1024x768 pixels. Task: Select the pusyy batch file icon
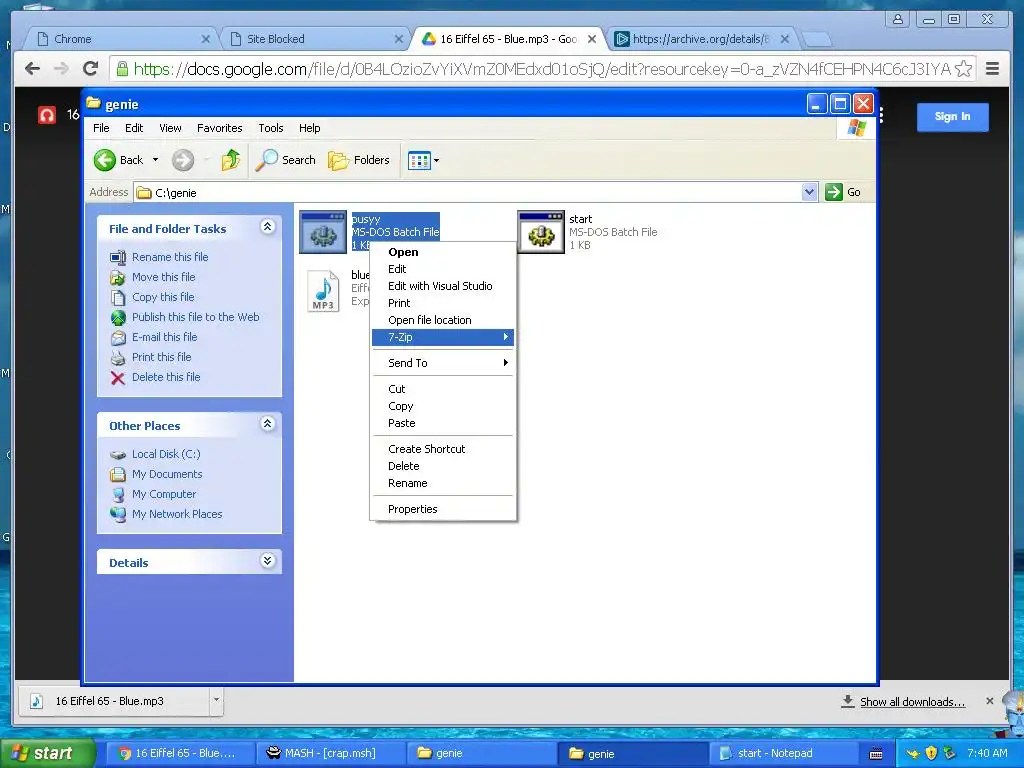pyautogui.click(x=323, y=232)
